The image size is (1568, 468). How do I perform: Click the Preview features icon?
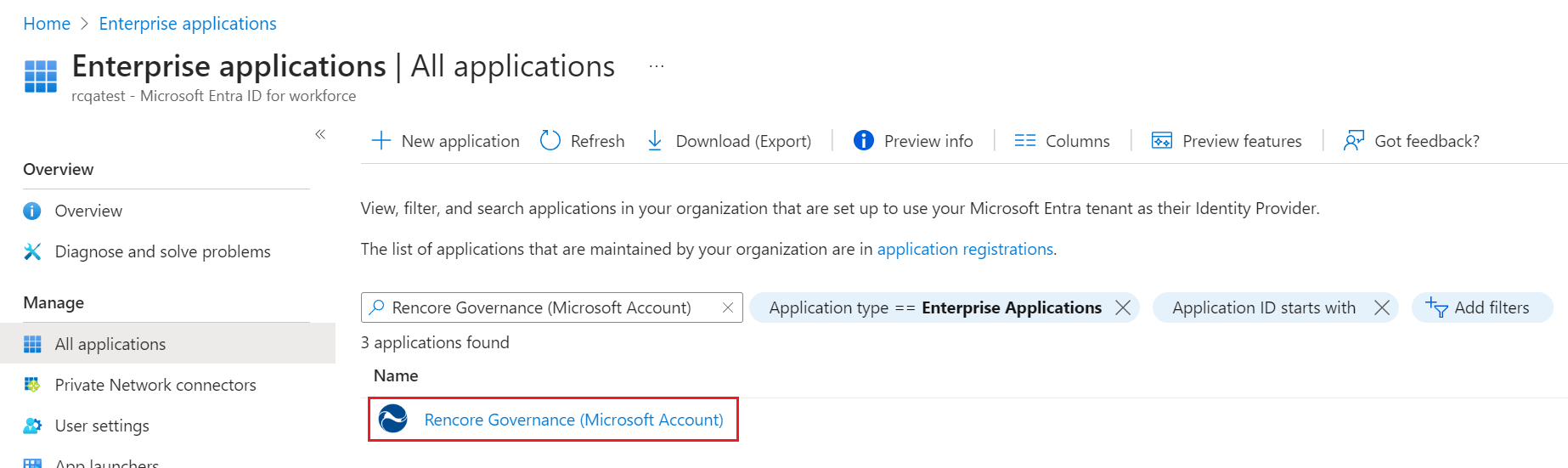(1162, 140)
